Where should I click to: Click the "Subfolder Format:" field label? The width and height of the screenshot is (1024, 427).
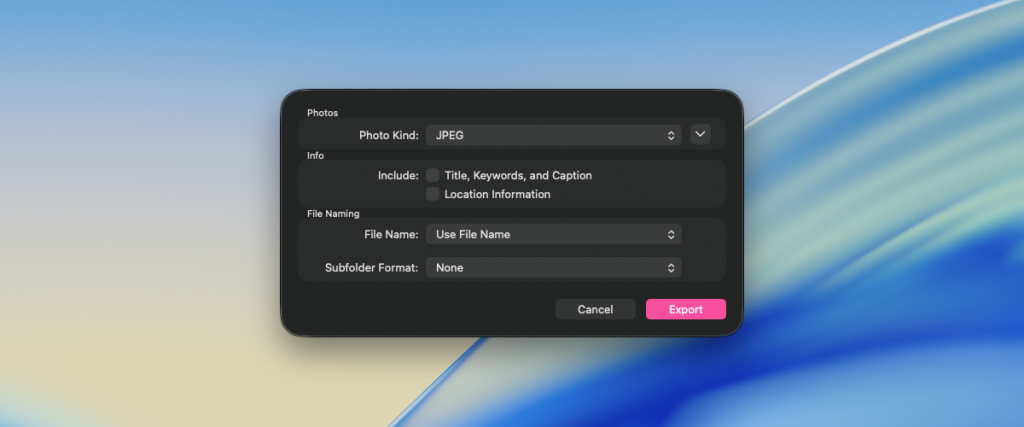[x=371, y=268]
